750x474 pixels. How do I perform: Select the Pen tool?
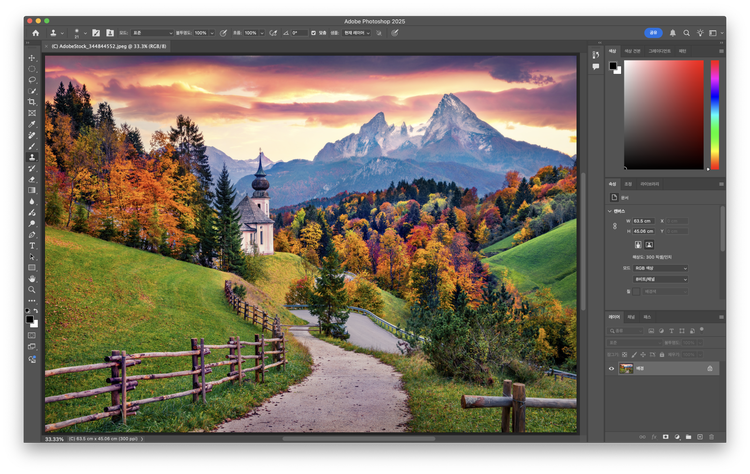click(32, 235)
